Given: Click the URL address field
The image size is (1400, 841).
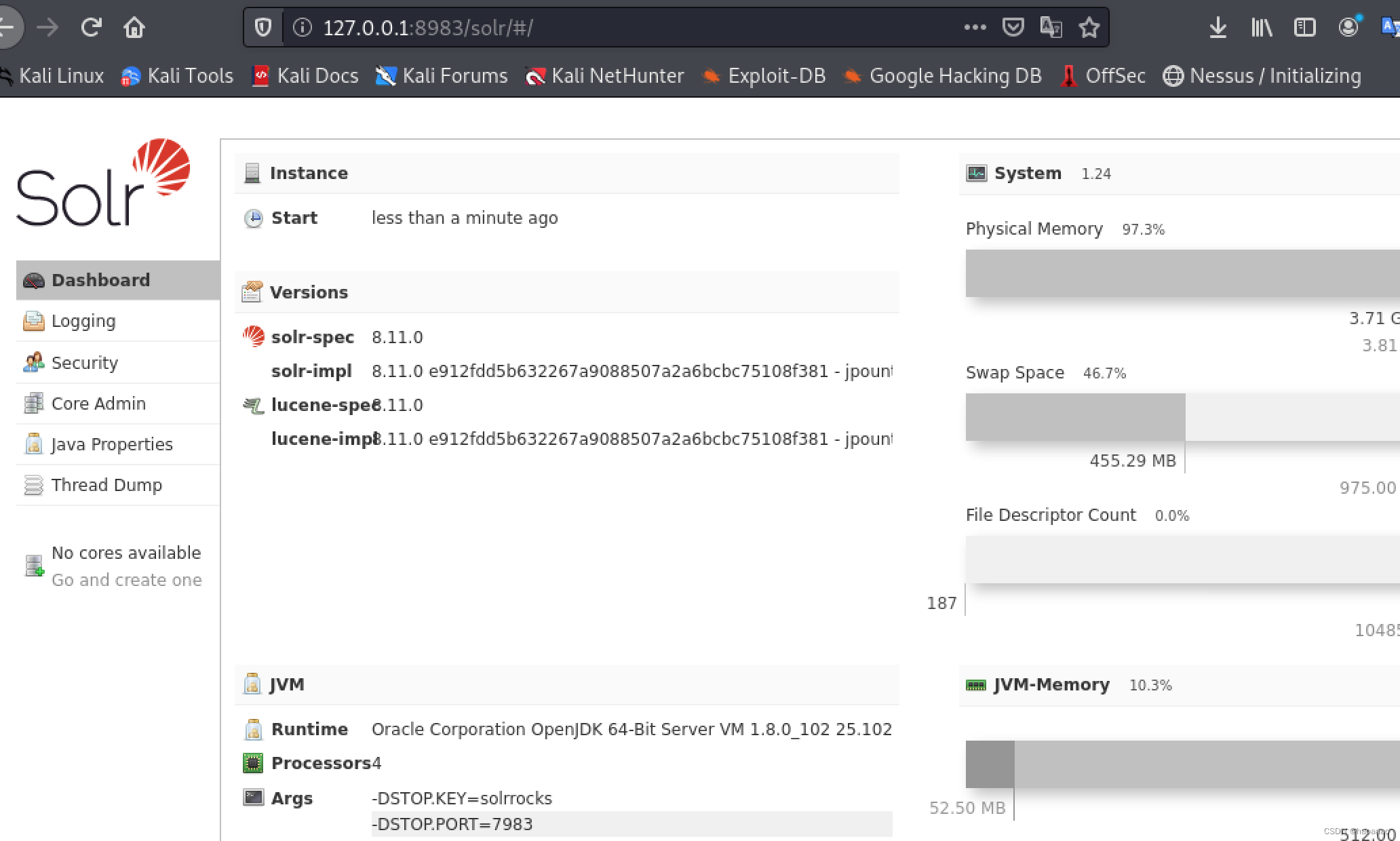Looking at the screenshot, I should click(610, 28).
